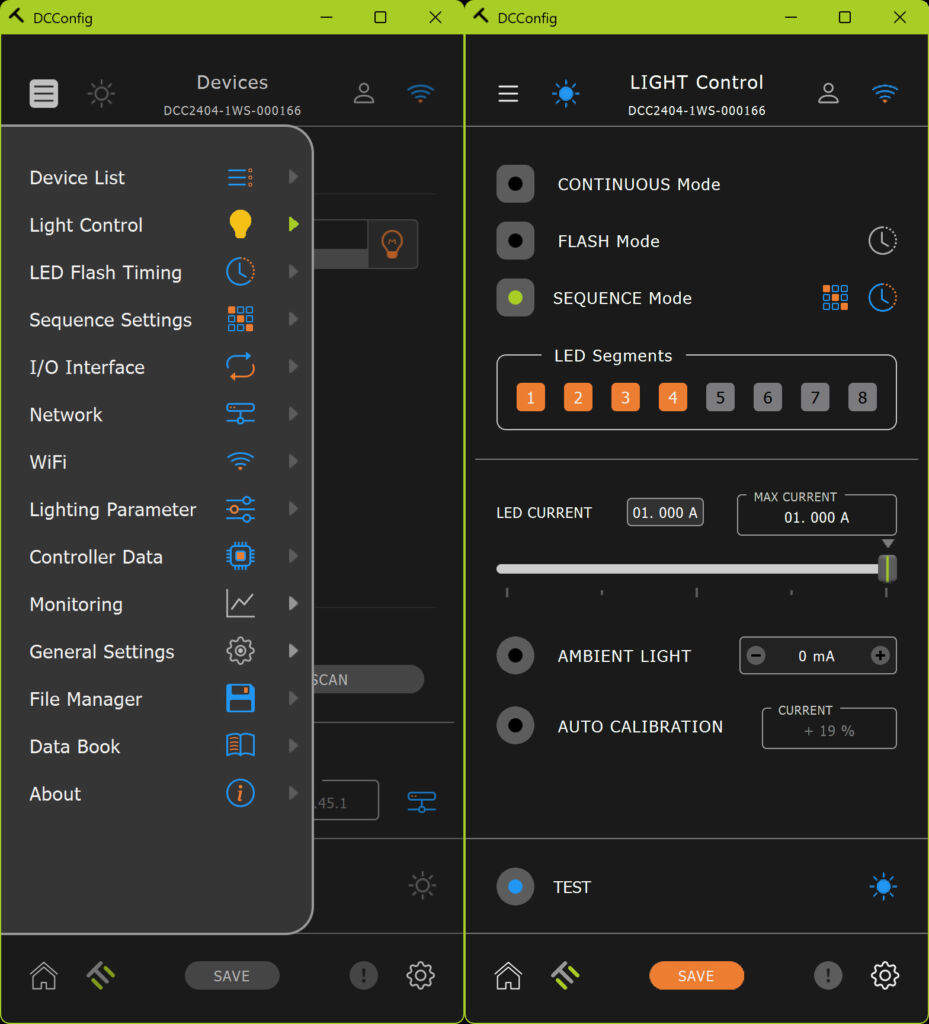929x1024 pixels.
Task: Click the warning alert icon next to orange SAVE
Action: 827,975
